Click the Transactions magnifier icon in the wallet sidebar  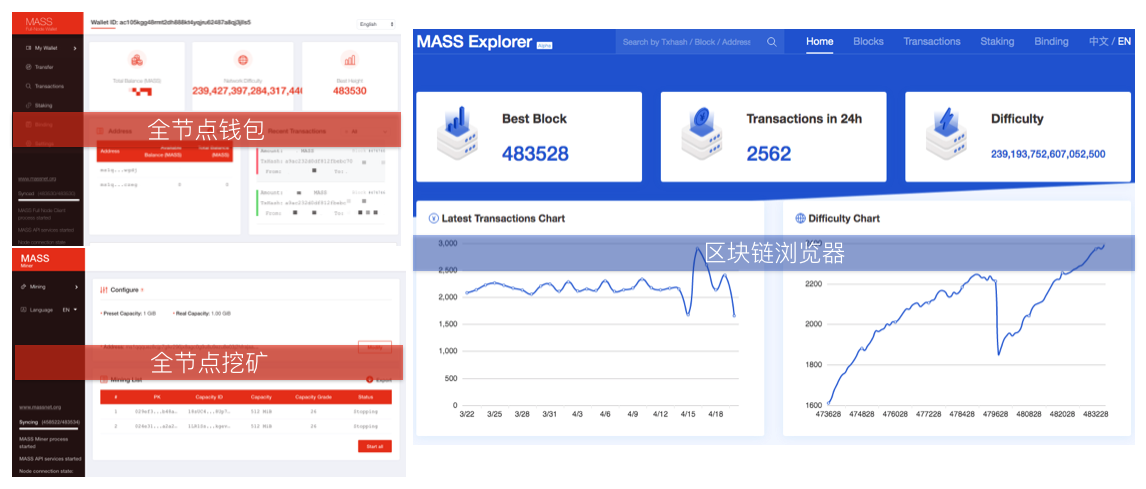[29, 86]
